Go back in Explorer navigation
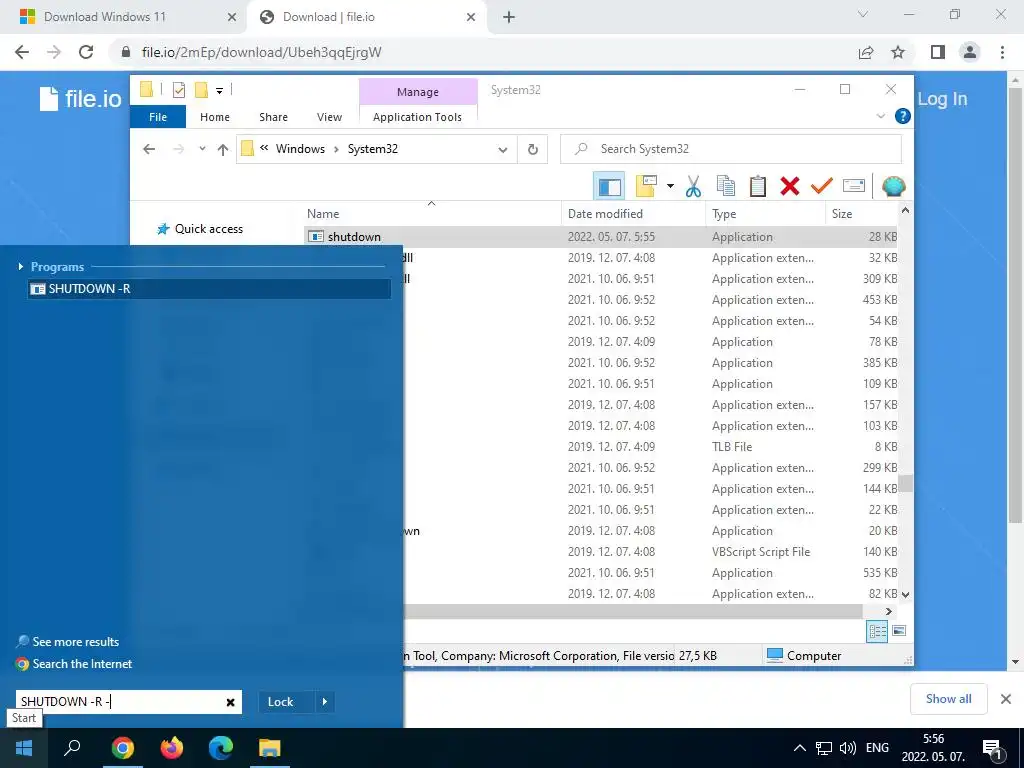This screenshot has height=768, width=1024. coord(149,150)
